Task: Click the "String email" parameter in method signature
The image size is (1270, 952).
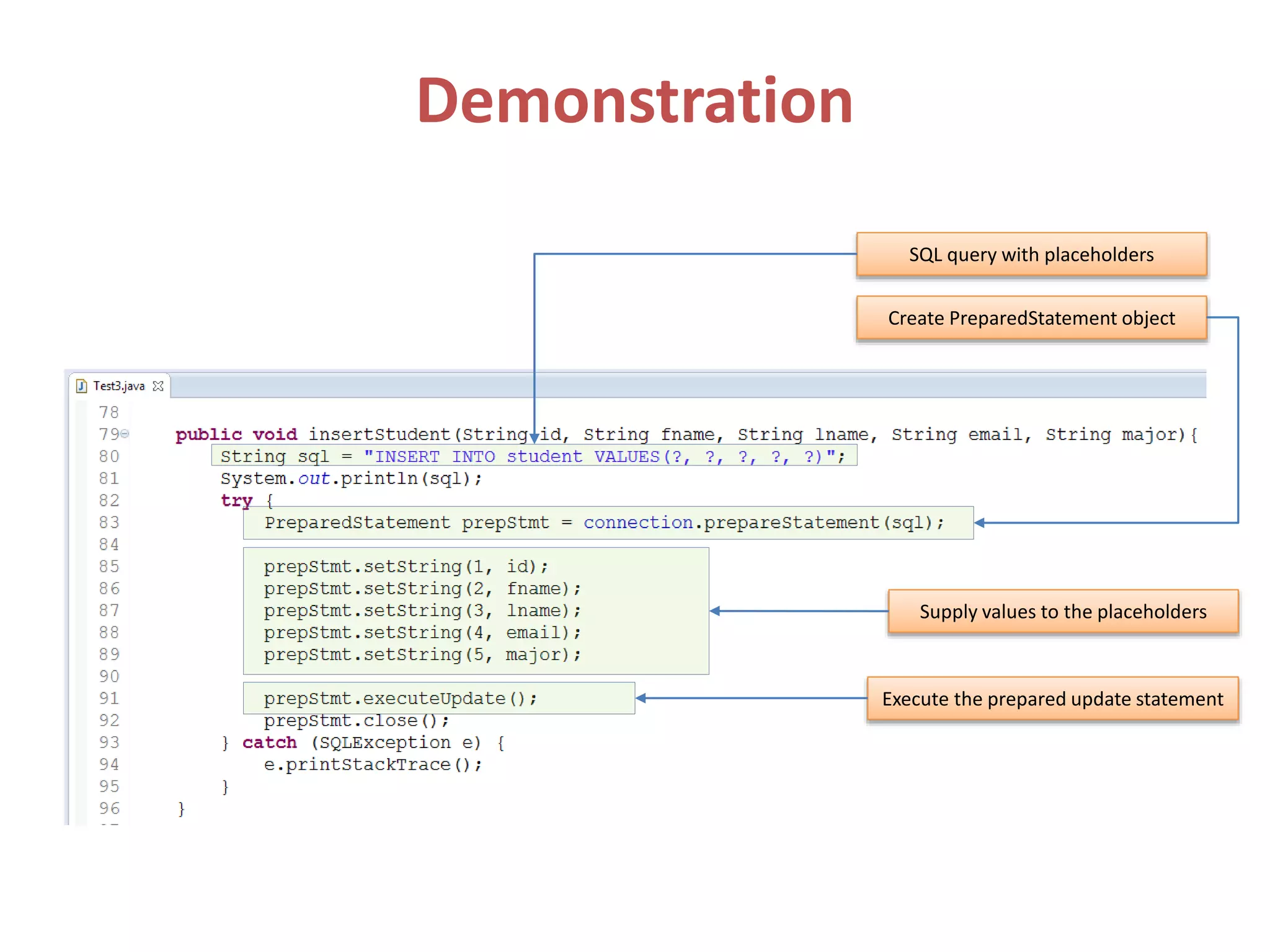Action: click(957, 434)
